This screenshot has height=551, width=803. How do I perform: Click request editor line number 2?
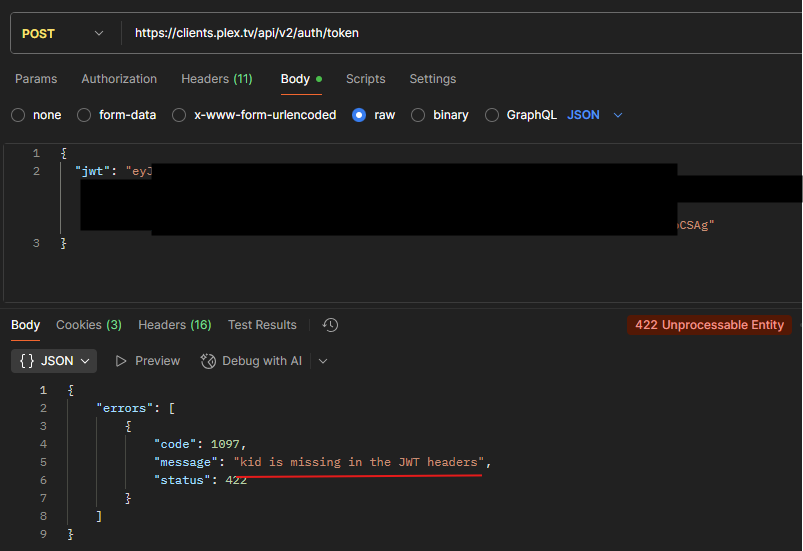coord(36,171)
